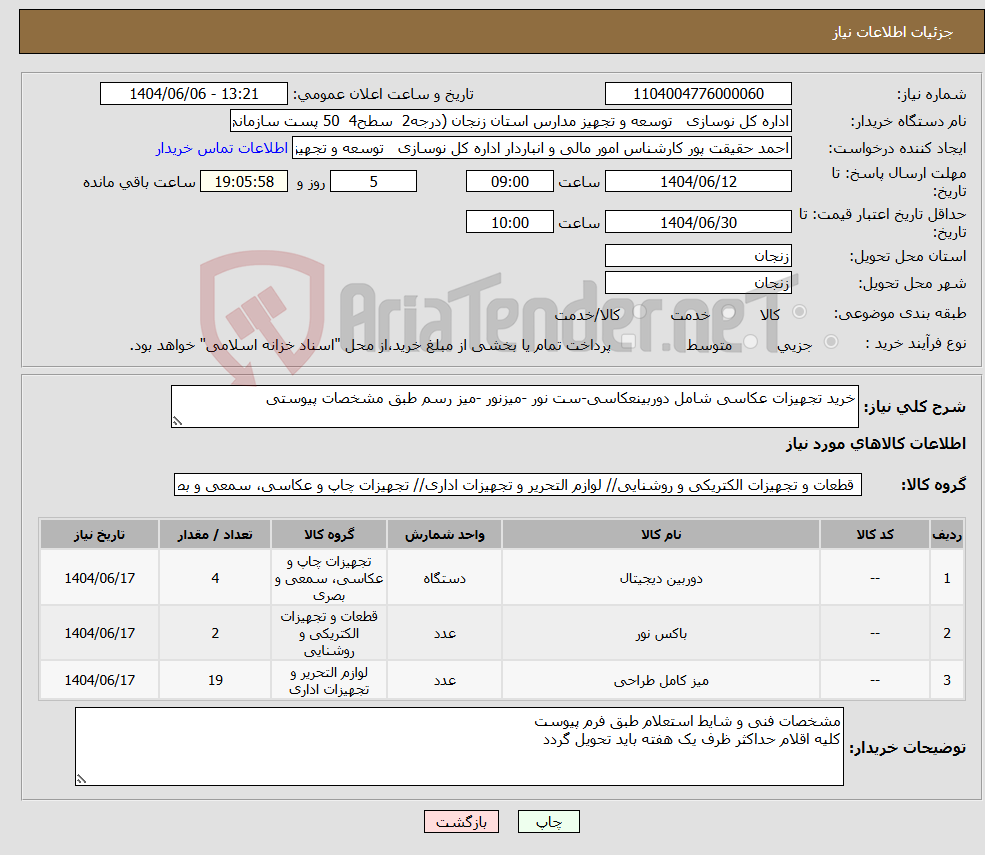Select the کالا/خدمت radio button
The width and height of the screenshot is (985, 855).
point(637,313)
